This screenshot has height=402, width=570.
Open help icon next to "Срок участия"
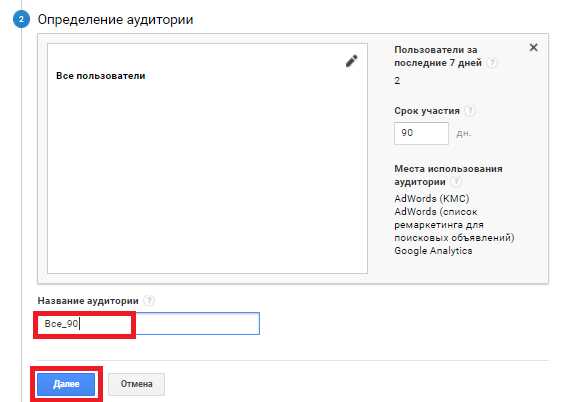[470, 110]
